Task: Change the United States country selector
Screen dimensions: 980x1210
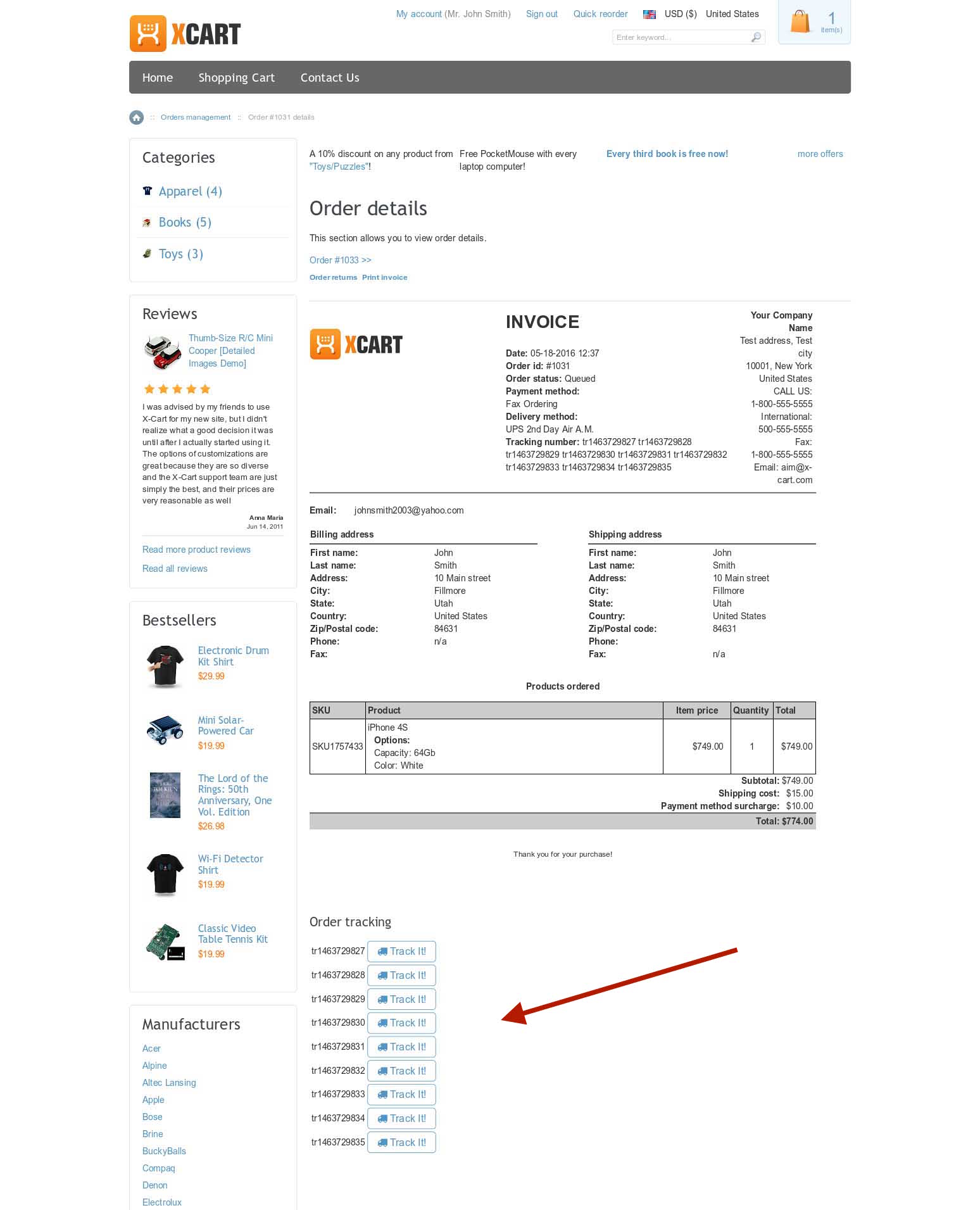Action: [732, 14]
